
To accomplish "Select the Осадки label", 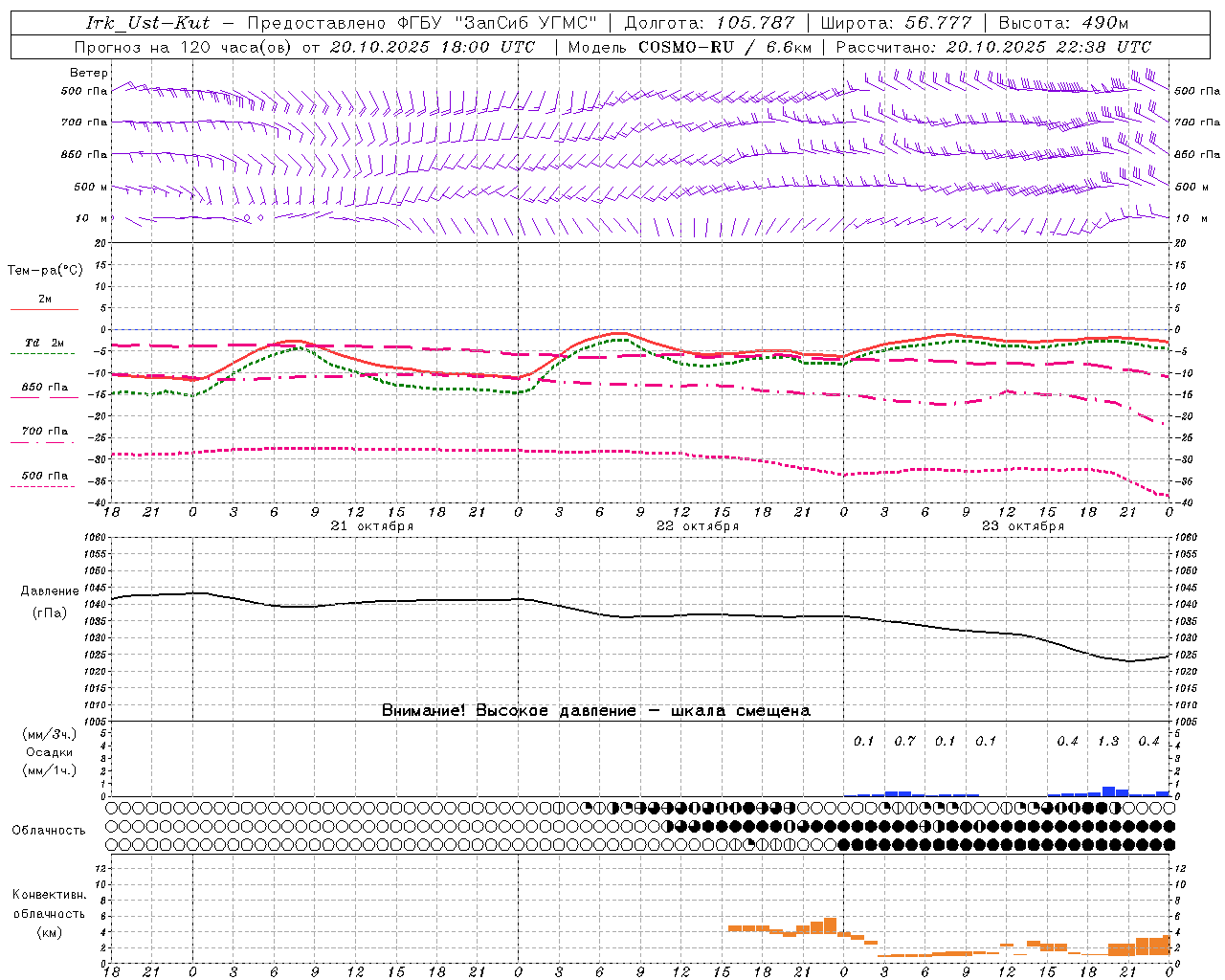I will coord(50,752).
